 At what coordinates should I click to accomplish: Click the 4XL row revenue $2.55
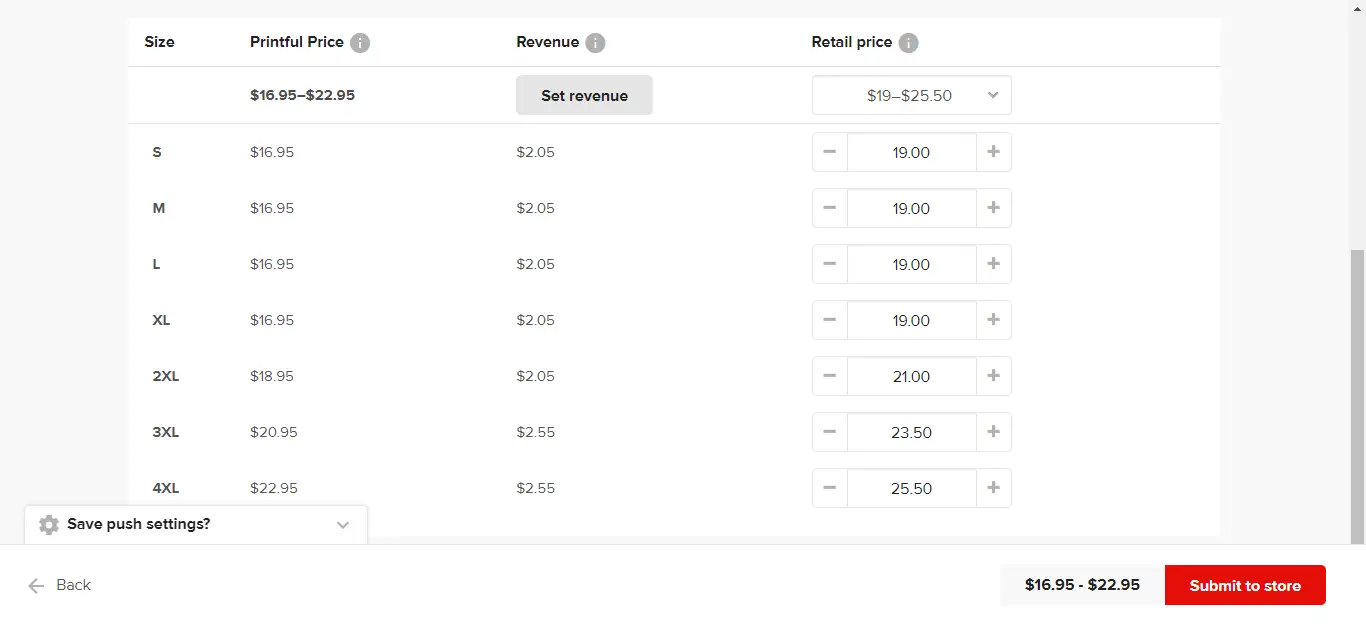535,488
